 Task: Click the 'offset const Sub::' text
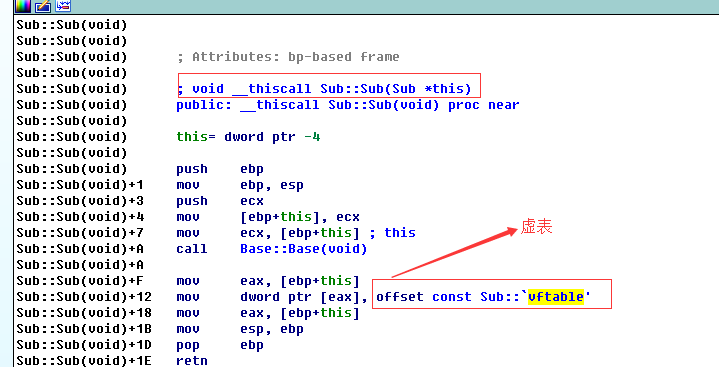coord(448,297)
